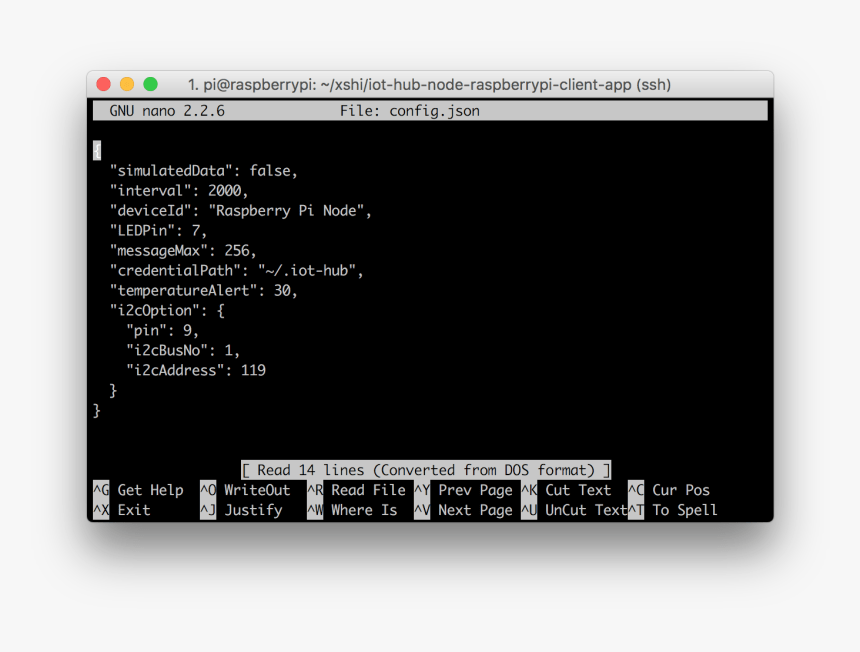Click the Read 14 lines status message
860x652 pixels.
click(426, 470)
